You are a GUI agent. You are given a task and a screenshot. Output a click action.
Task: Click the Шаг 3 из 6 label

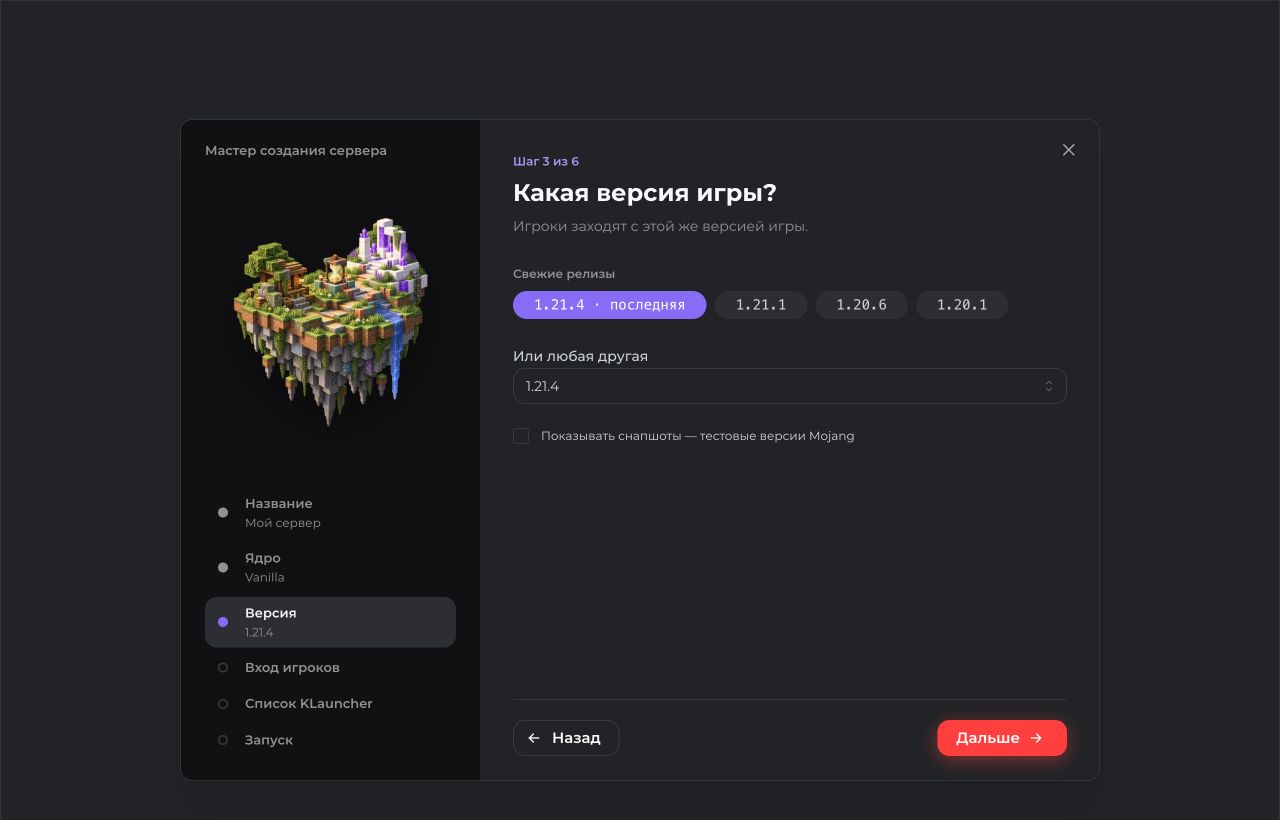tap(546, 161)
